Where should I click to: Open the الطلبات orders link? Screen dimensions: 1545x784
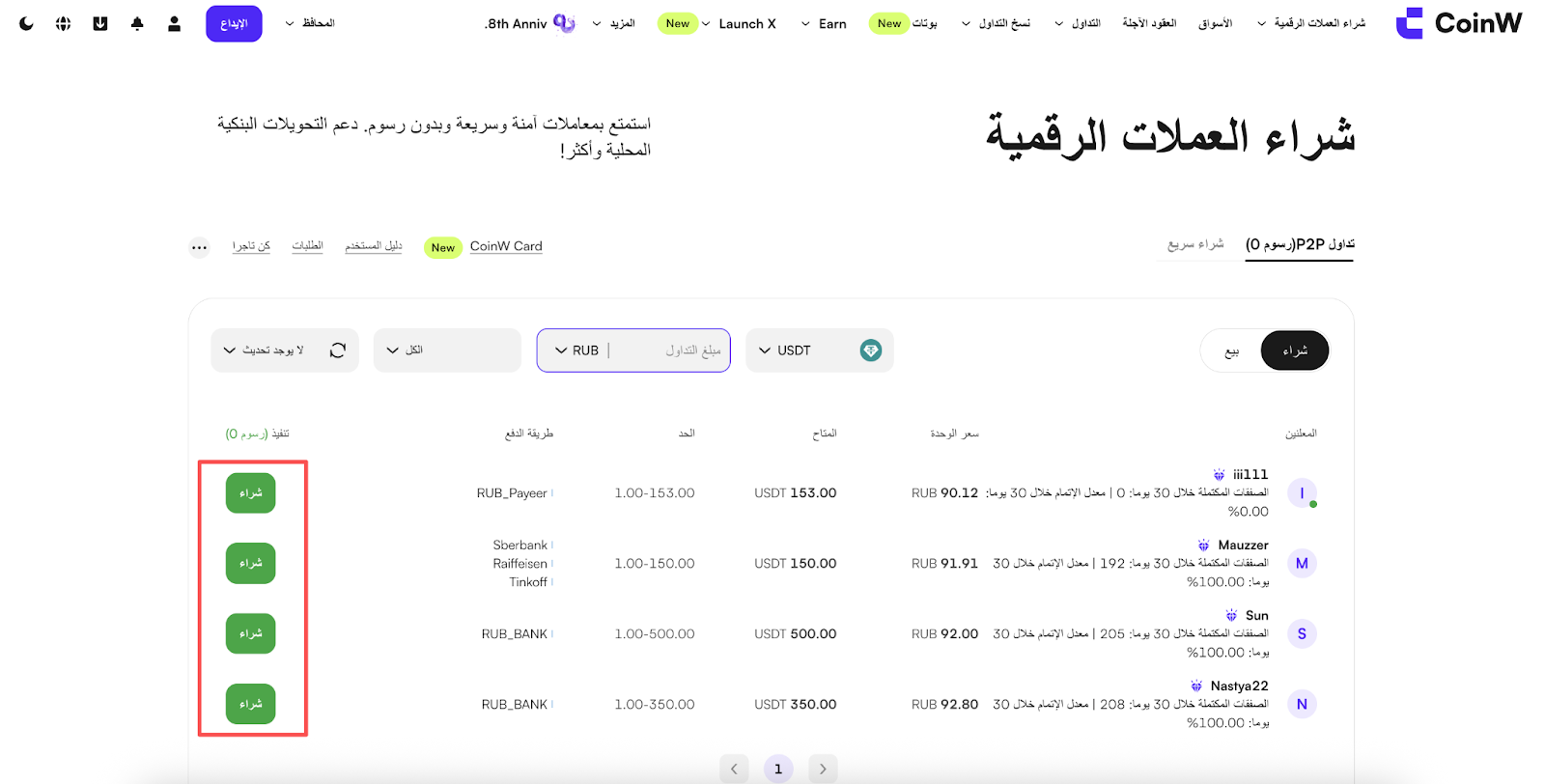(308, 246)
